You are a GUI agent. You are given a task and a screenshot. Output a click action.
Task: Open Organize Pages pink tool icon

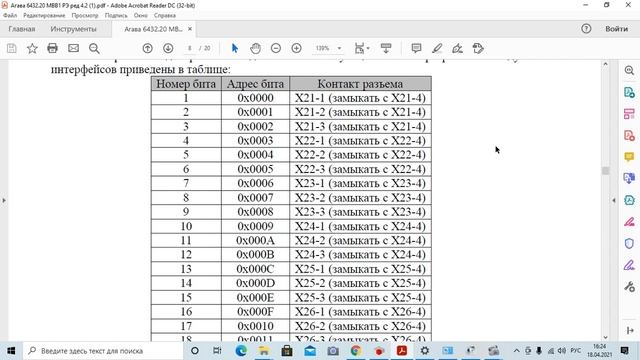(x=629, y=114)
